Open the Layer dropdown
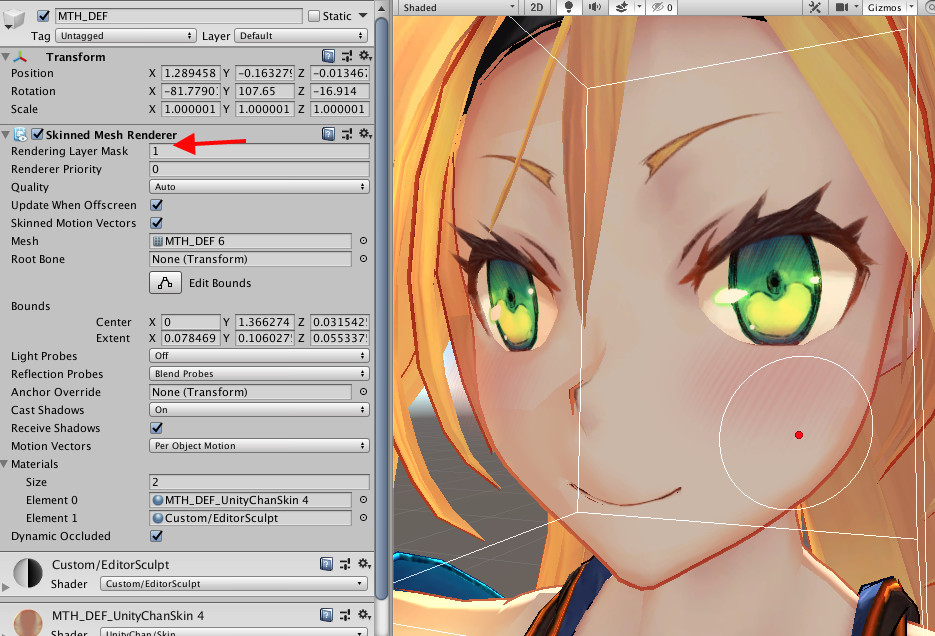Viewport: 935px width, 636px height. [301, 36]
